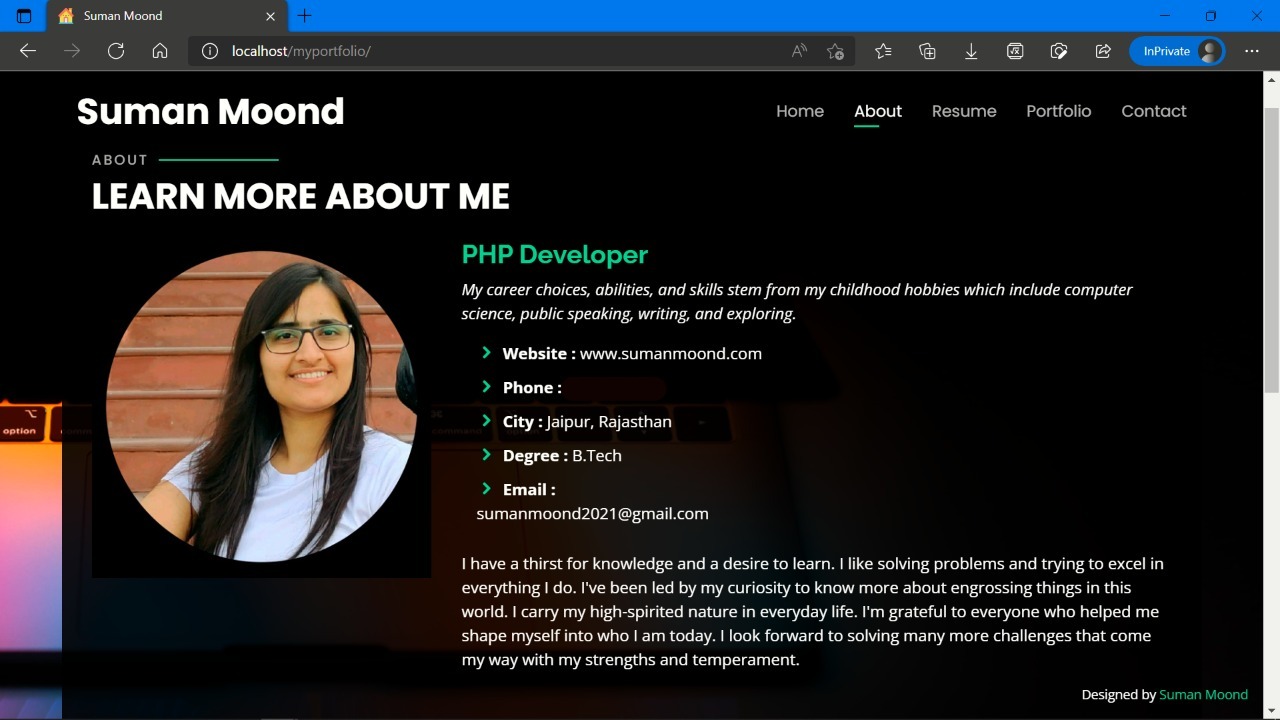Select the Suman Moond browser tab
1280x720 pixels.
click(x=168, y=16)
